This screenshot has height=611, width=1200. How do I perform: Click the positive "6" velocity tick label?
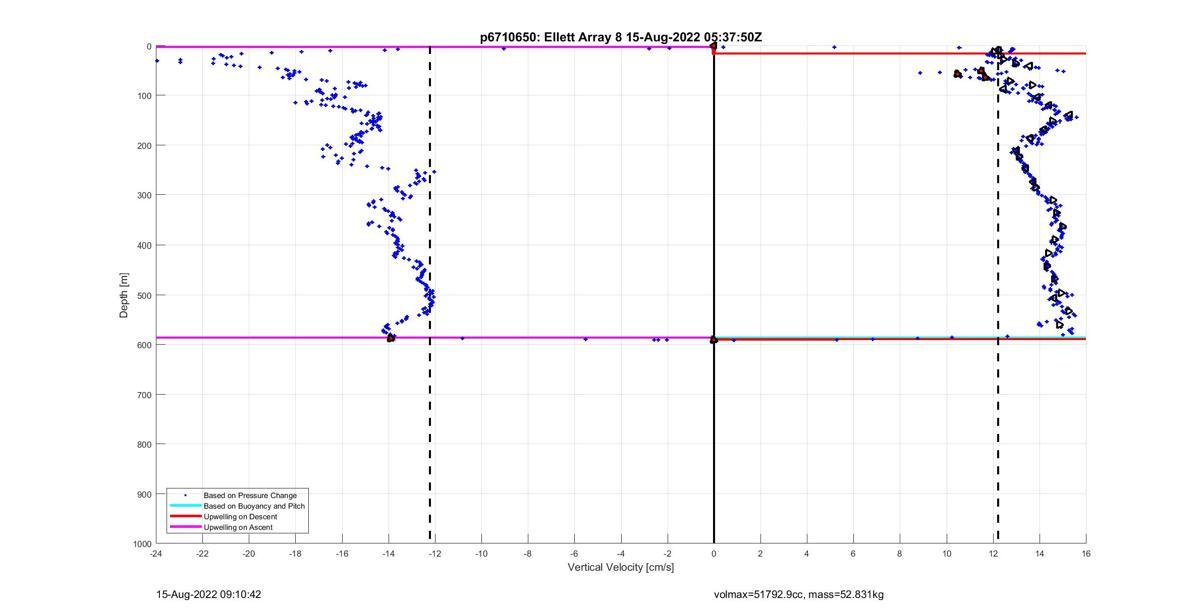pos(853,553)
